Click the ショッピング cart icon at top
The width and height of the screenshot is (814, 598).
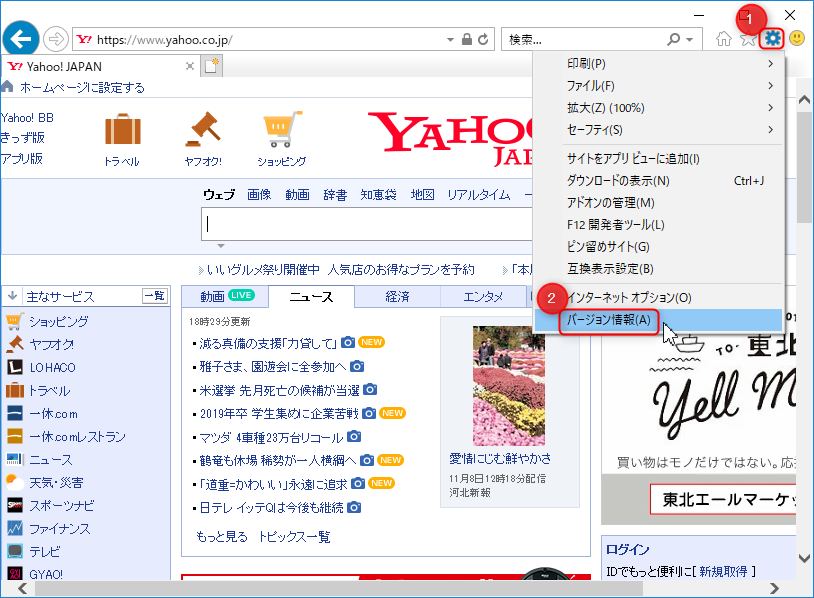click(282, 129)
